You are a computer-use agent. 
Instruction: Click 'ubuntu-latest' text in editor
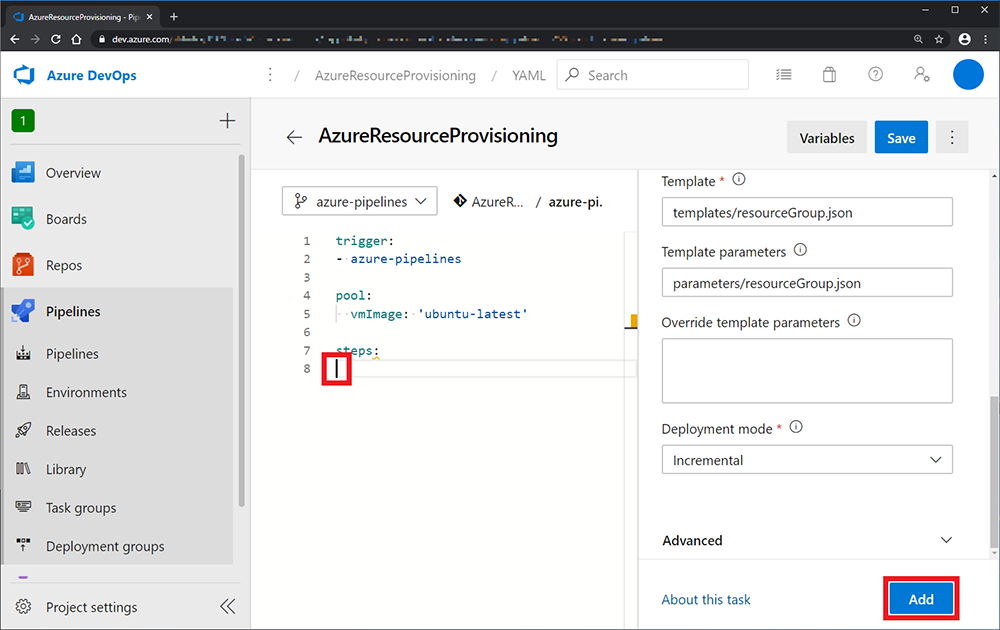[x=473, y=314]
